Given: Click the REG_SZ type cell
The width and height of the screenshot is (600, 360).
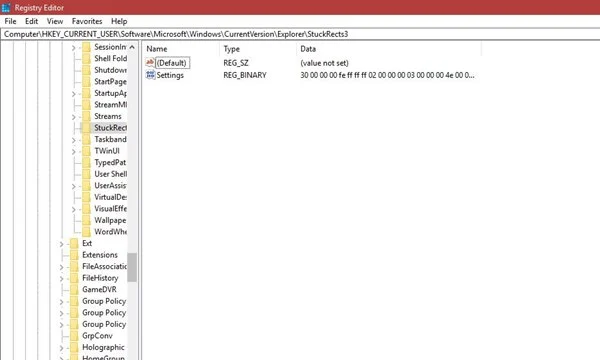Looking at the screenshot, I should [236, 63].
